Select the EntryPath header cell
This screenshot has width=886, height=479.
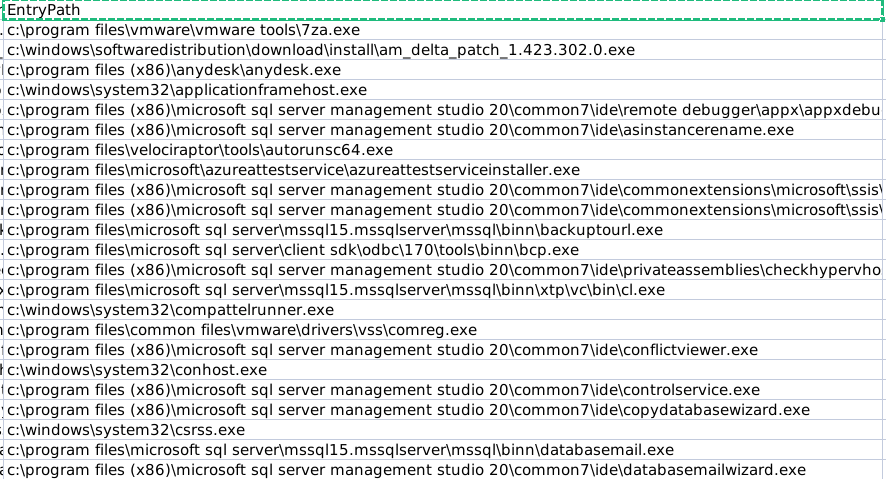click(444, 10)
